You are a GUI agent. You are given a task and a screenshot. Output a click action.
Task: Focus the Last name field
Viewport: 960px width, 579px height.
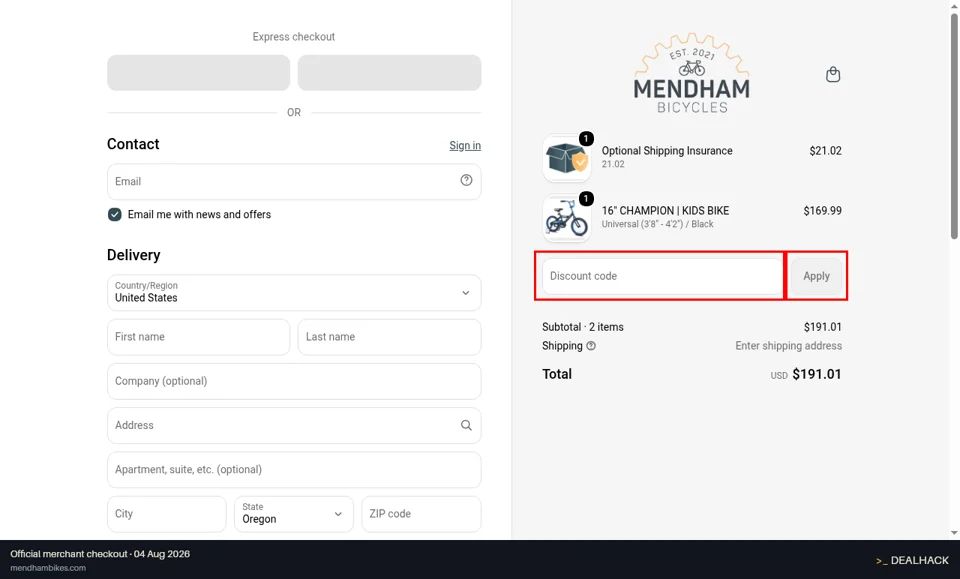[x=389, y=337]
